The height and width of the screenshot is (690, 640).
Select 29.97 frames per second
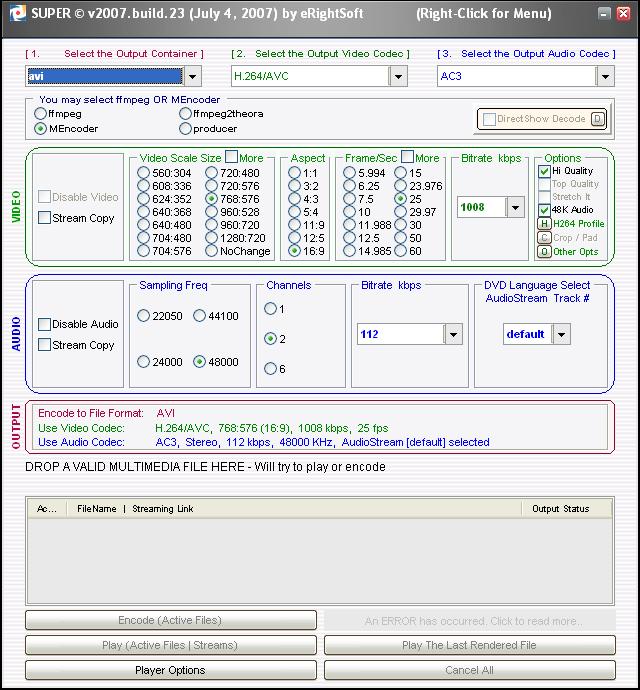pos(401,212)
